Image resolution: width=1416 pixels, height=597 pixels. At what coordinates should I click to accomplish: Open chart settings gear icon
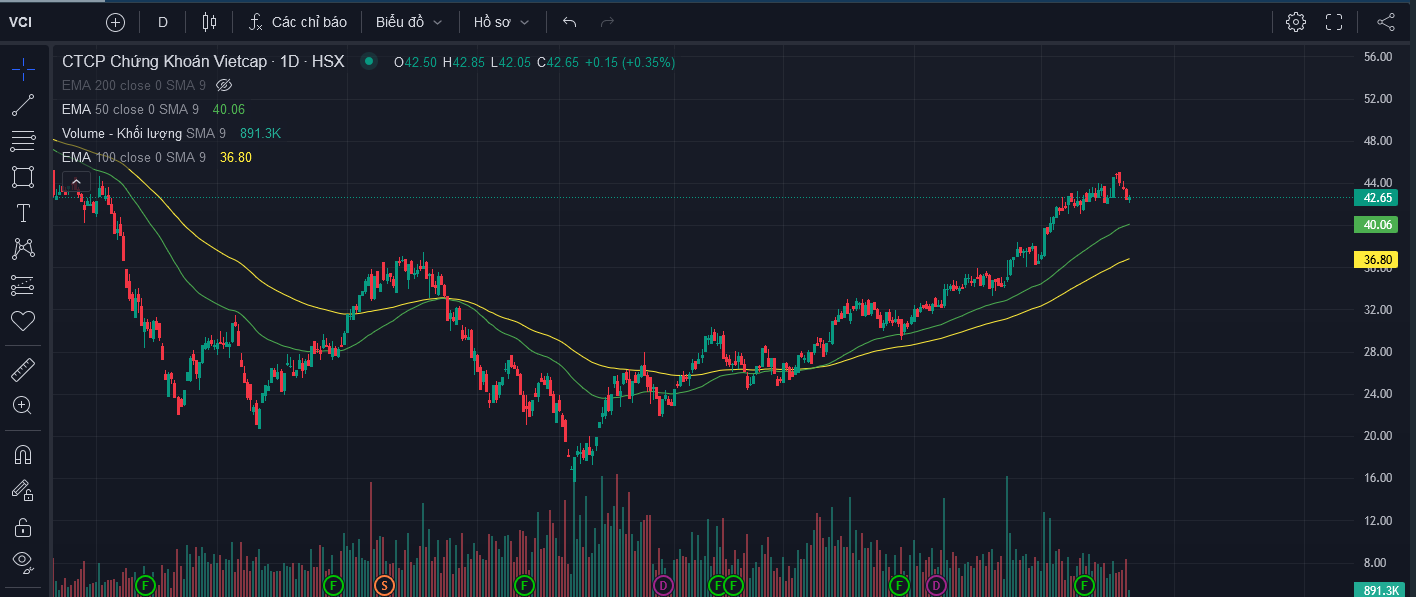pyautogui.click(x=1296, y=22)
